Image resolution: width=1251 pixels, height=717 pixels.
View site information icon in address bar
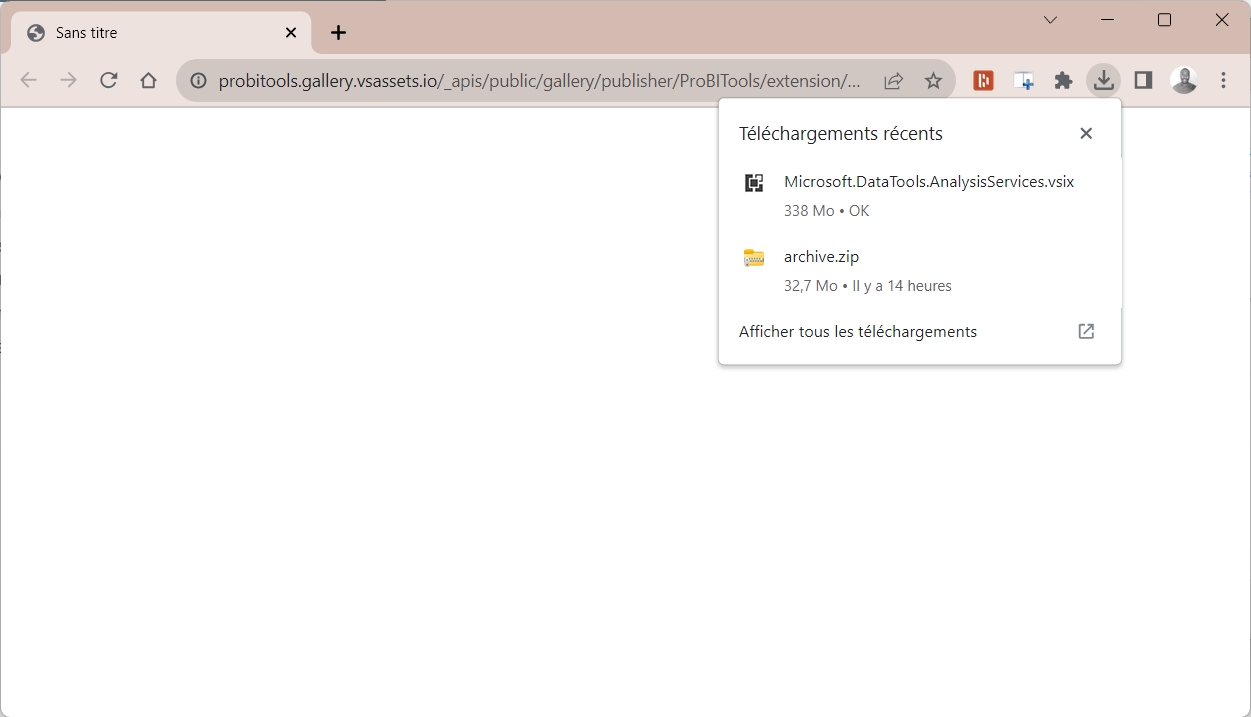pos(198,81)
